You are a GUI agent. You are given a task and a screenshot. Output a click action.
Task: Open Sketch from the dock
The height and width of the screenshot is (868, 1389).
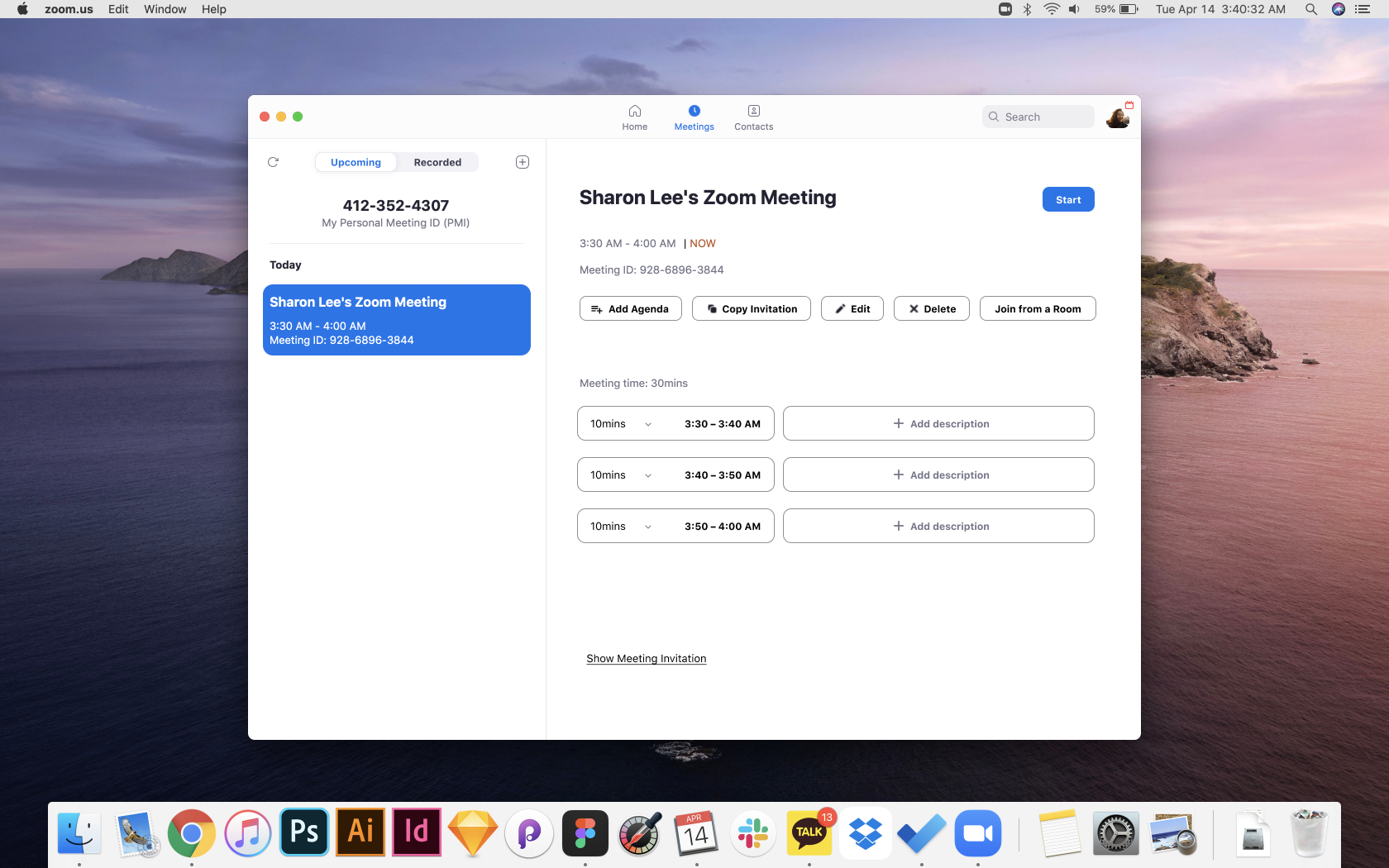click(473, 833)
